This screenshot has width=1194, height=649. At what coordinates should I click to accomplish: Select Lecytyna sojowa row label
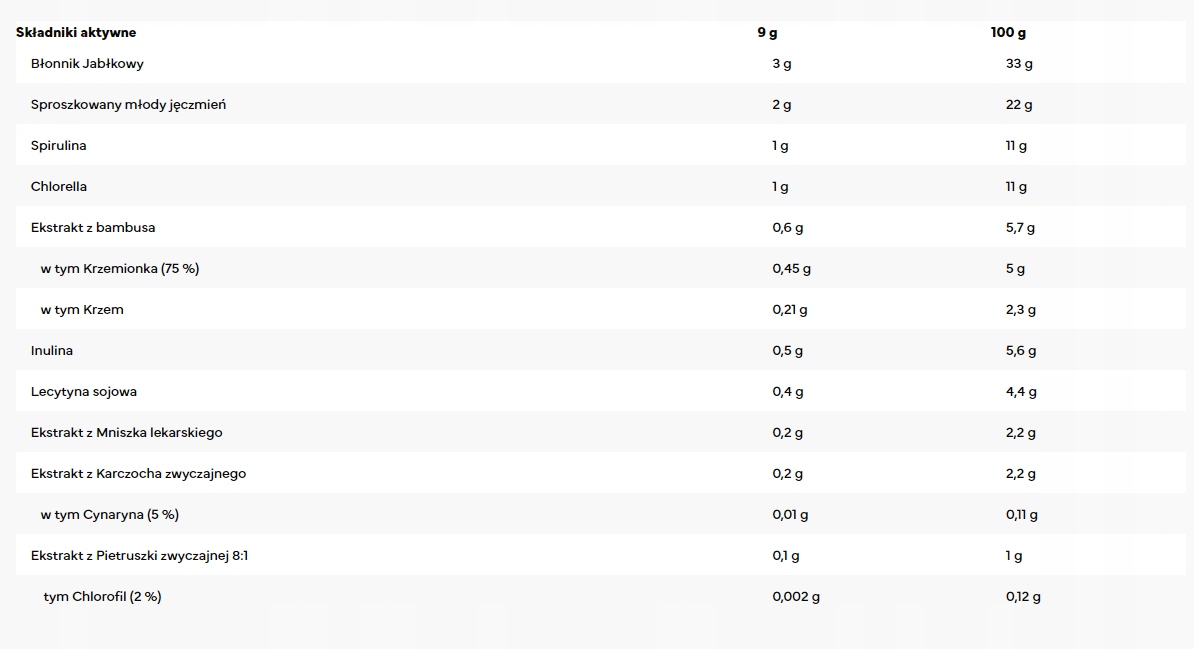click(x=84, y=392)
